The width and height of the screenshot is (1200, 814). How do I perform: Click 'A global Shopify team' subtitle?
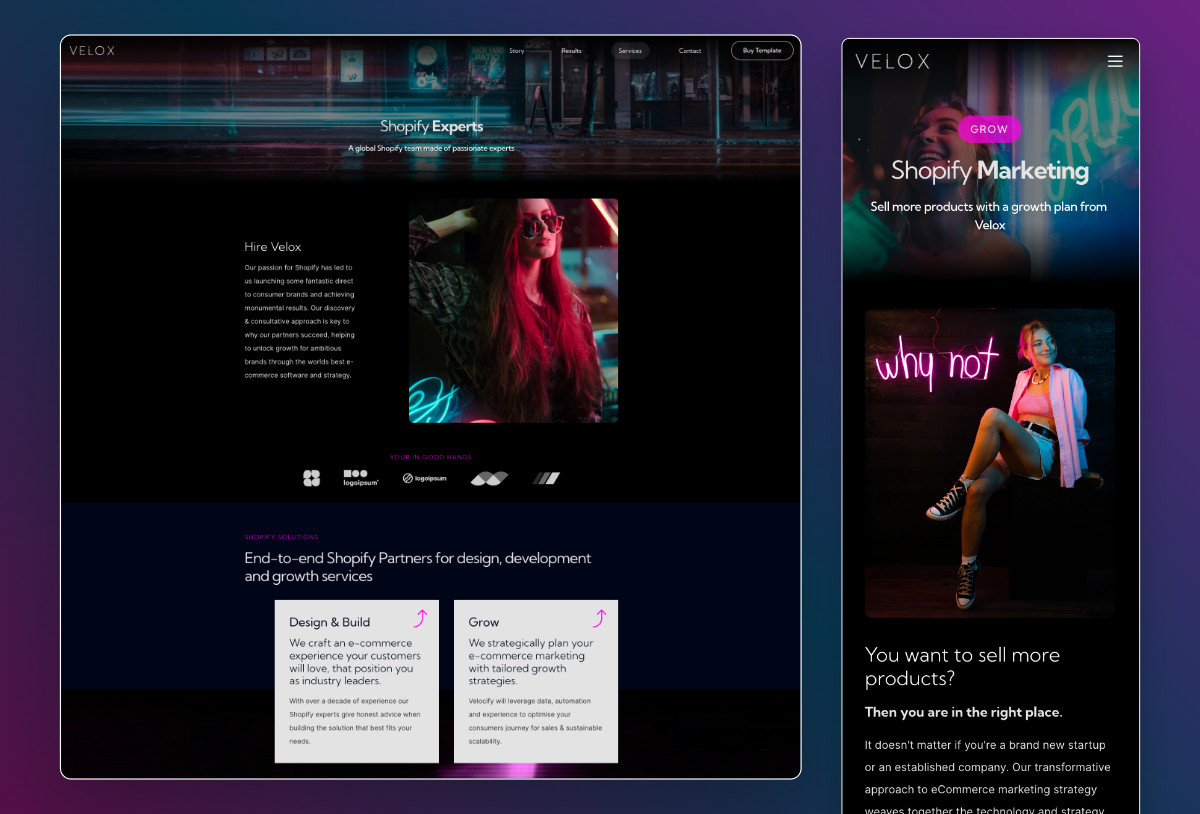431,148
